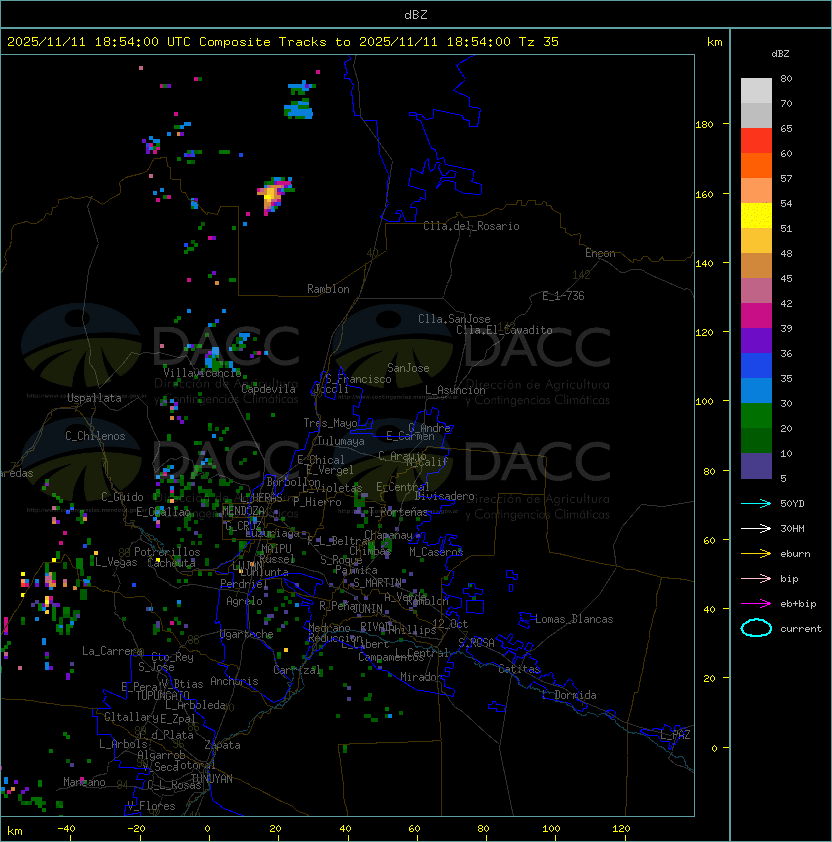The height and width of the screenshot is (842, 832).
Task: Click the Villavicencio map label
Action: [x=202, y=373]
